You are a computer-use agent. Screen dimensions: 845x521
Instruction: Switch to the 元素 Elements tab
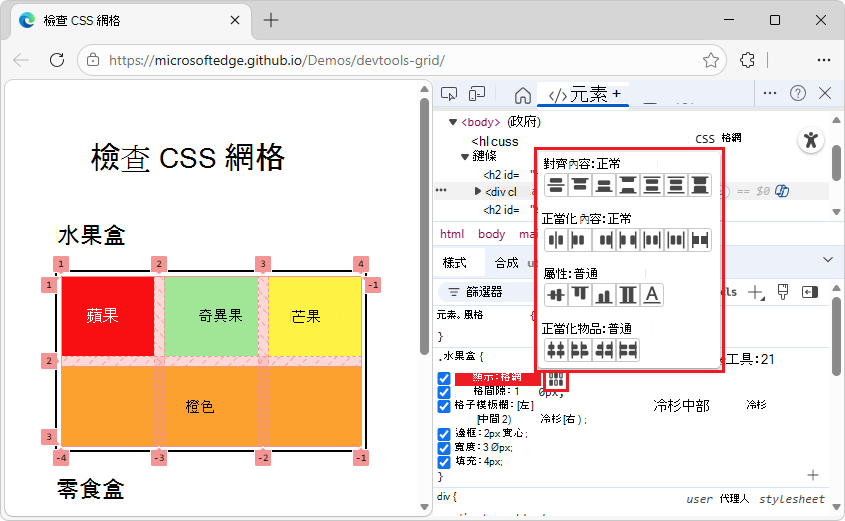click(583, 95)
